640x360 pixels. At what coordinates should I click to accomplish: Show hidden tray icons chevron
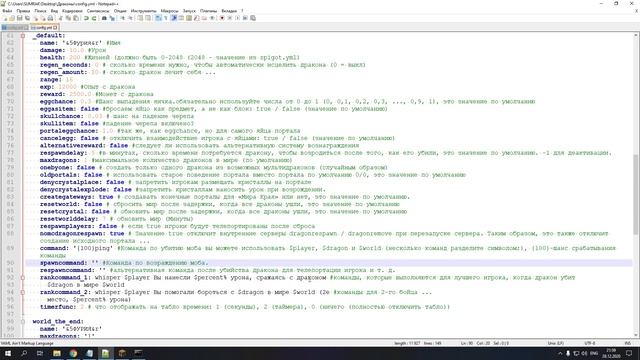point(560,353)
